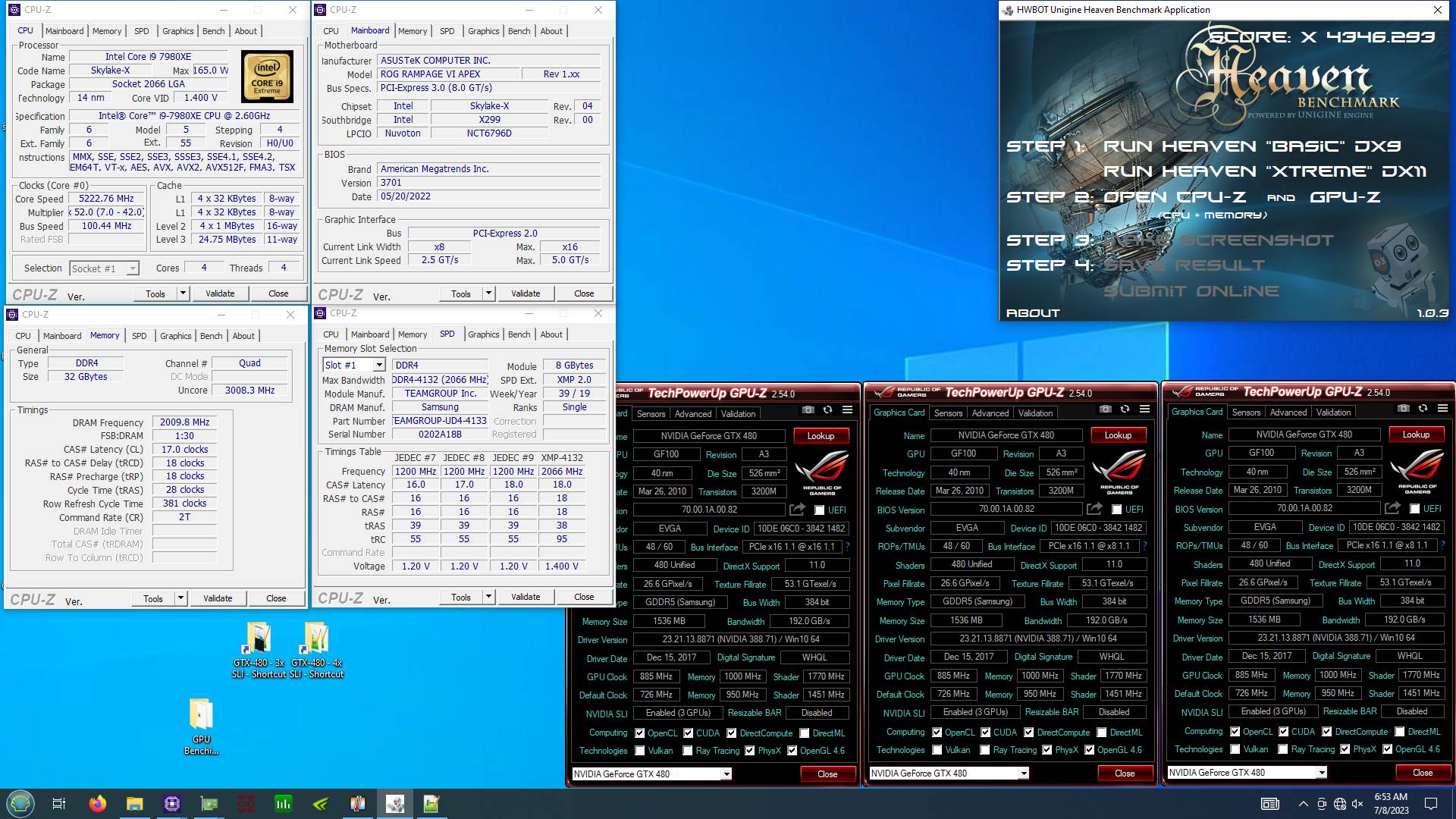Toggle UEFI checkbox in leftmost GPU-Z window

(x=819, y=510)
